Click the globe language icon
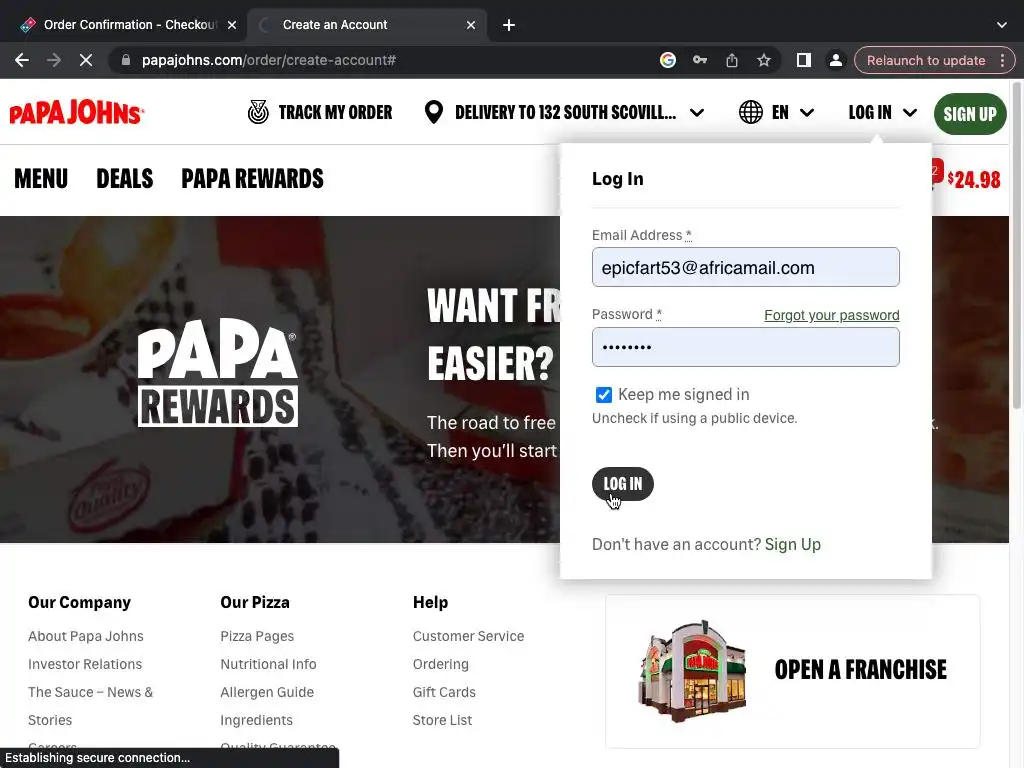This screenshot has width=1024, height=768. point(750,112)
